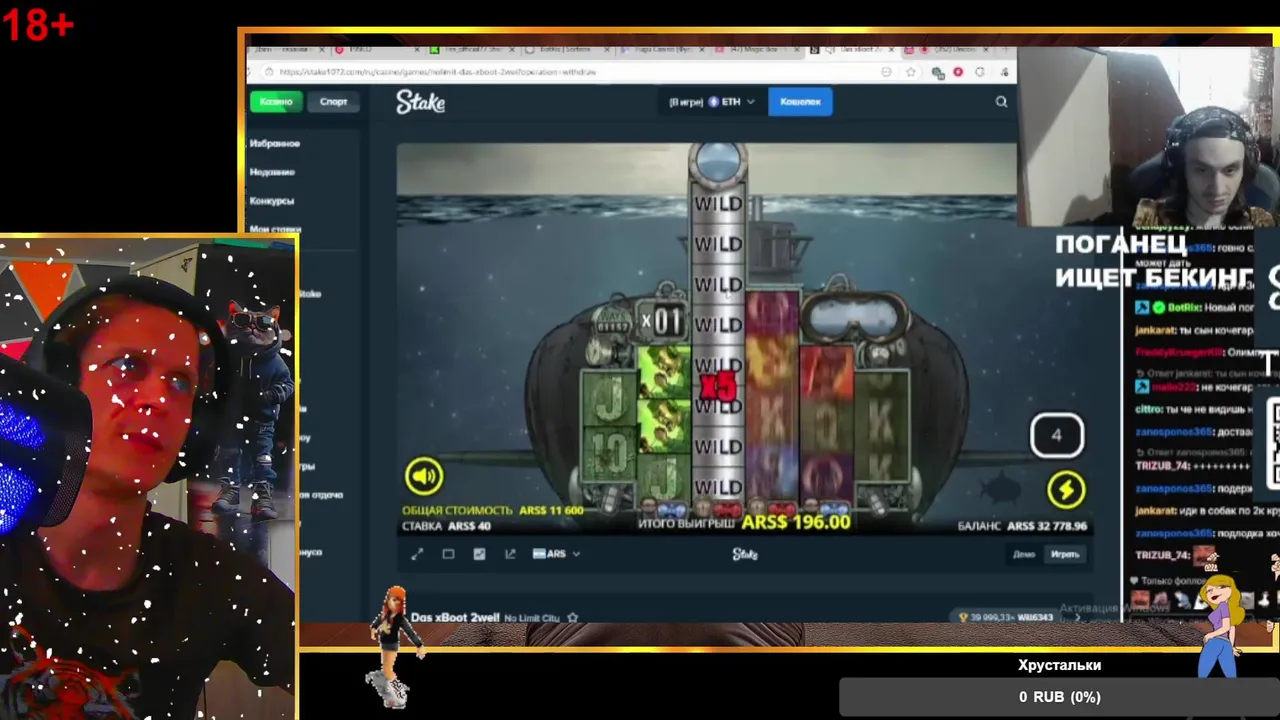The height and width of the screenshot is (720, 1280).
Task: Open Мои ставки in the sidebar
Action: coord(274,229)
